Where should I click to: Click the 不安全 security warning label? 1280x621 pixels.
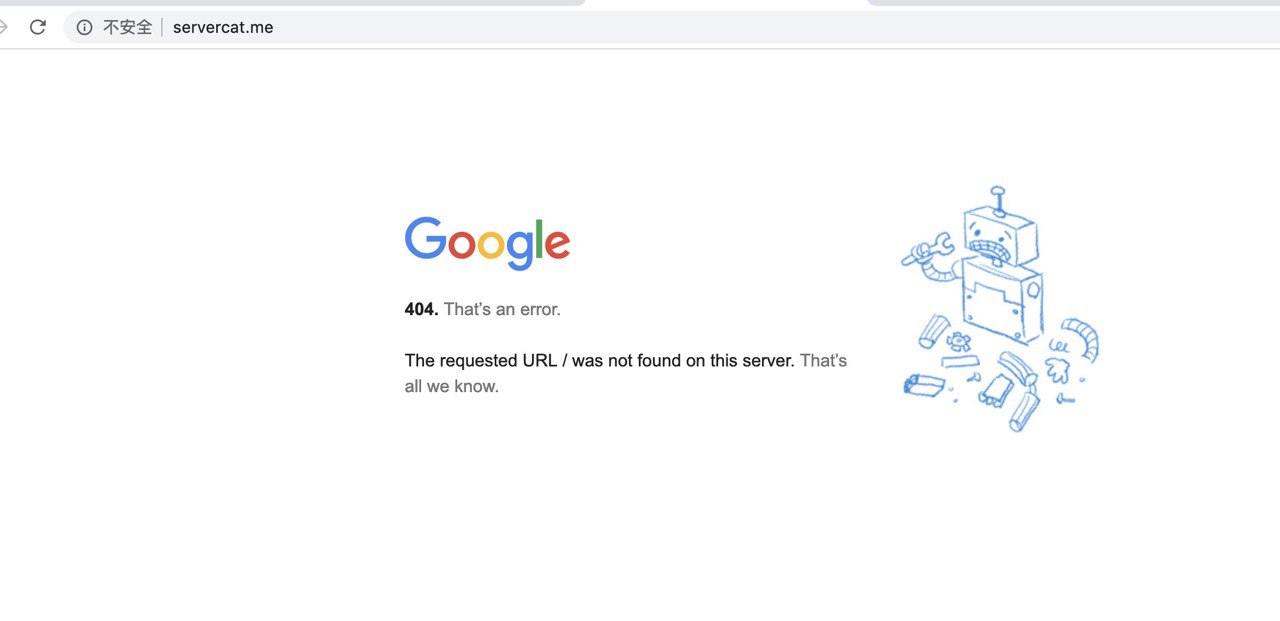click(x=127, y=27)
